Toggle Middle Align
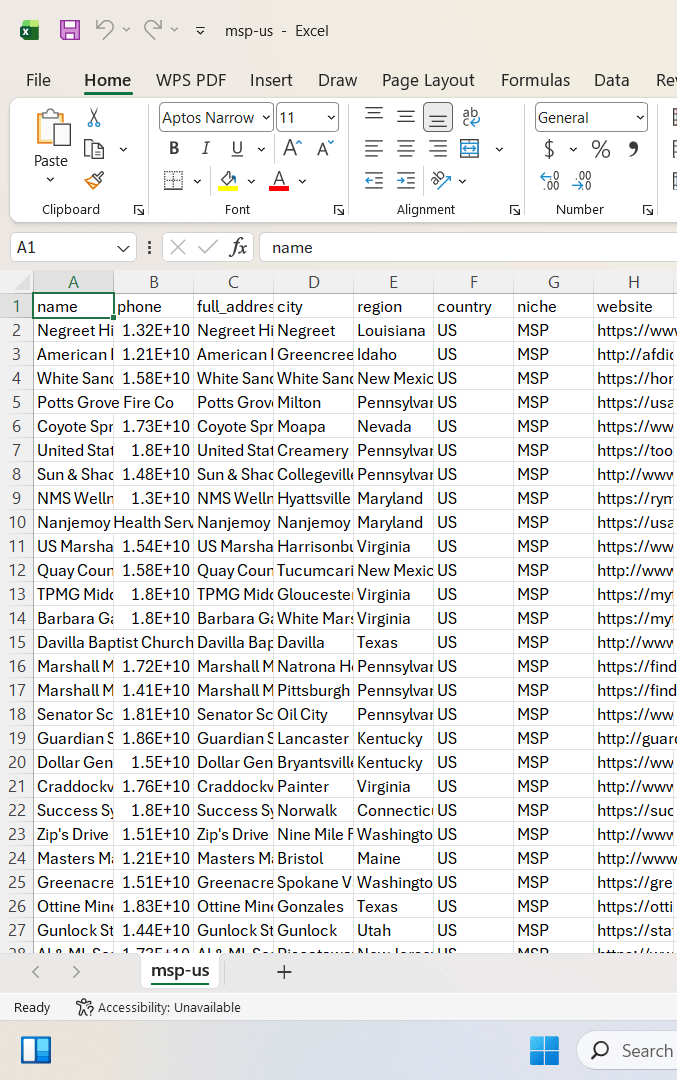 (406, 117)
